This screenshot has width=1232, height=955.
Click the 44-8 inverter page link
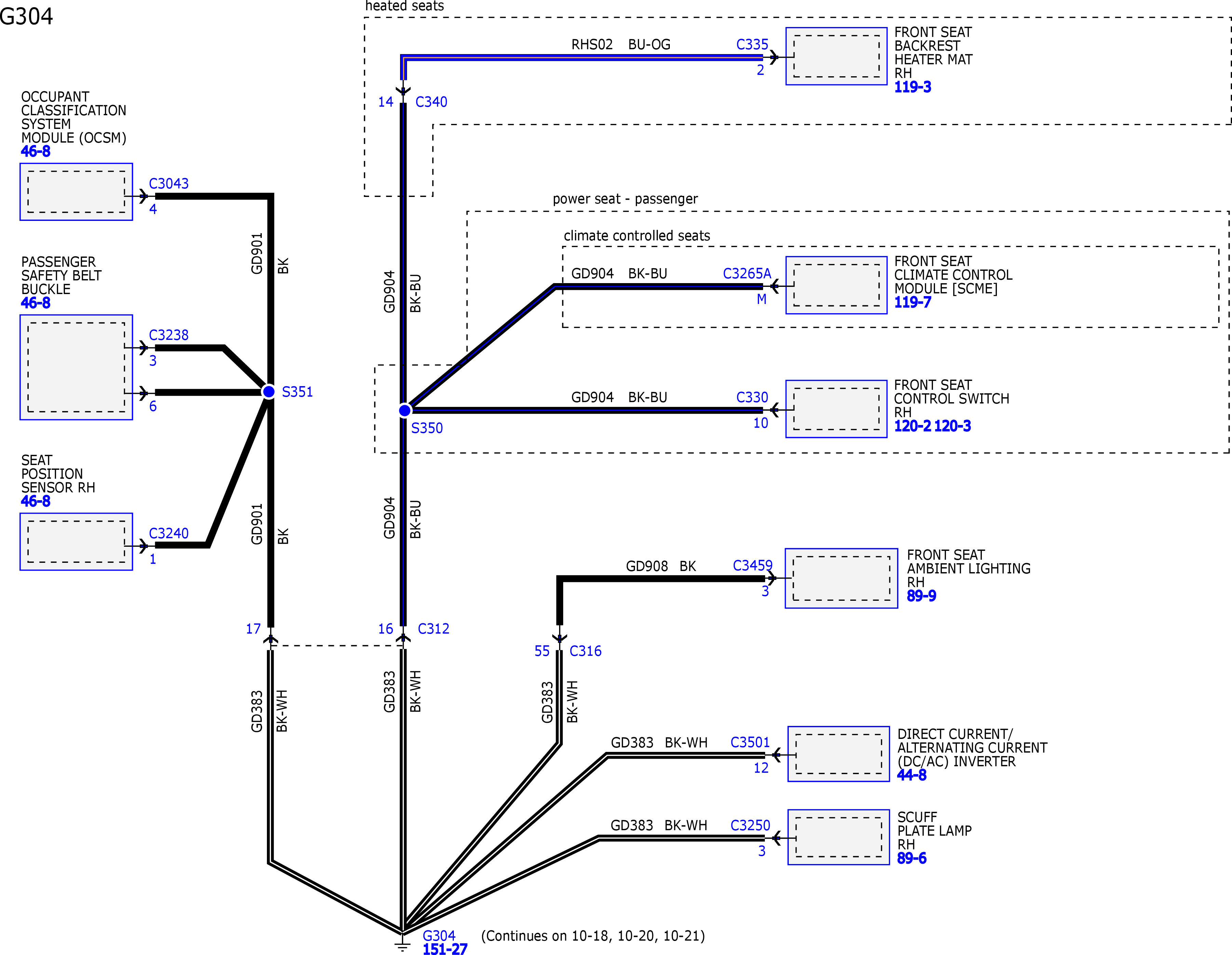pos(911,775)
